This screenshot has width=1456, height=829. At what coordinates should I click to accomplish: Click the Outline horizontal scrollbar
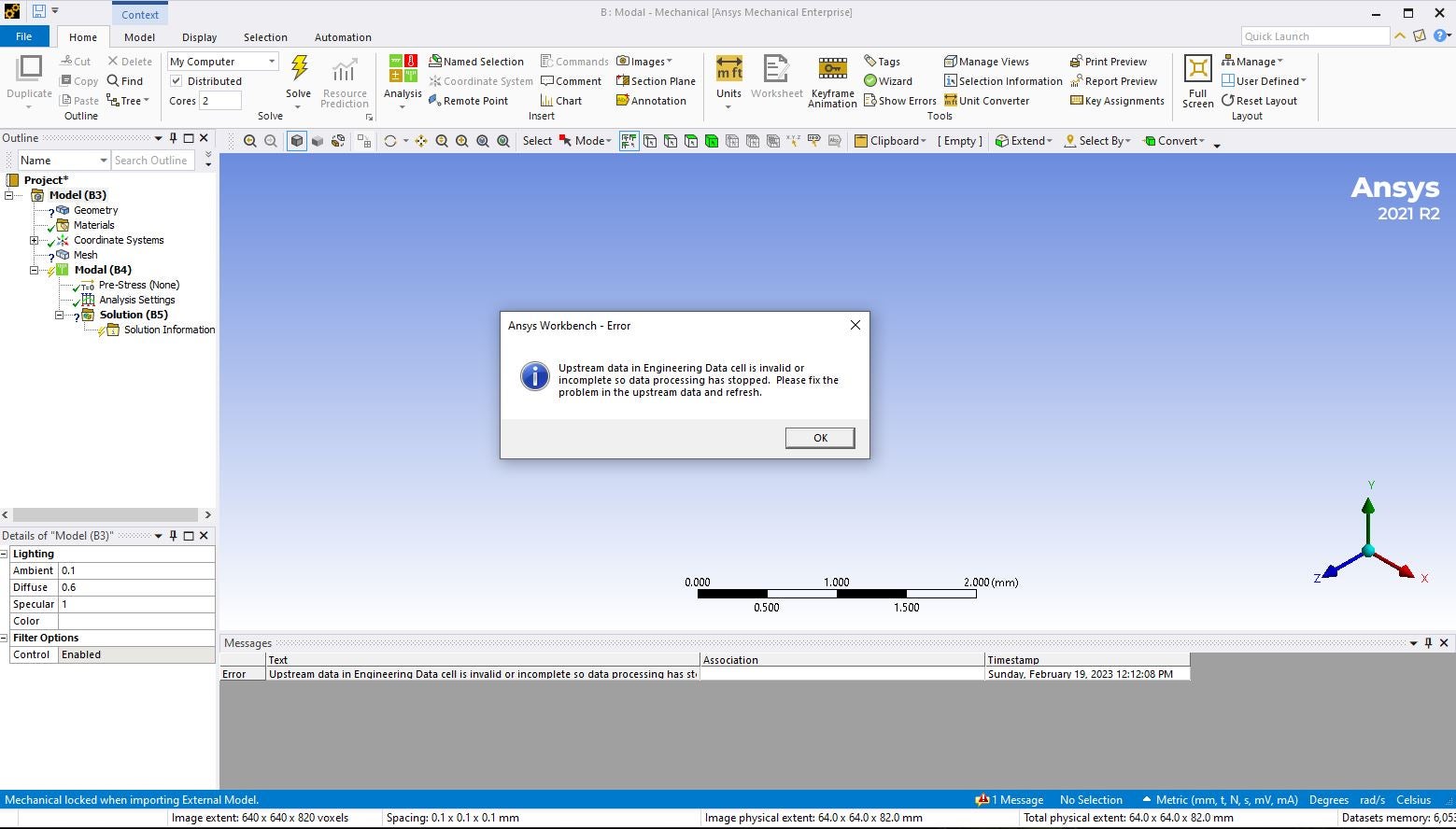tap(106, 514)
